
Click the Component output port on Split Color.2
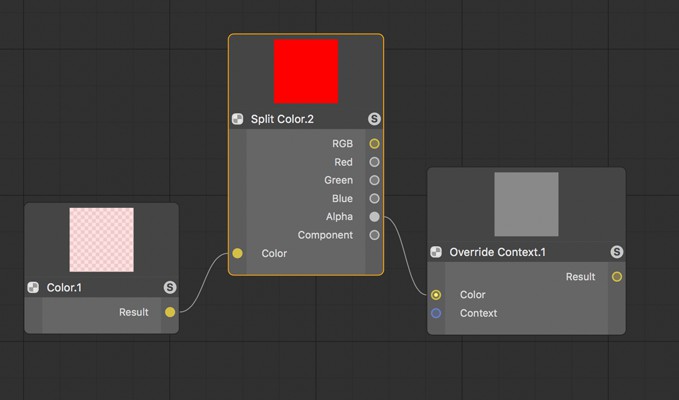click(375, 235)
